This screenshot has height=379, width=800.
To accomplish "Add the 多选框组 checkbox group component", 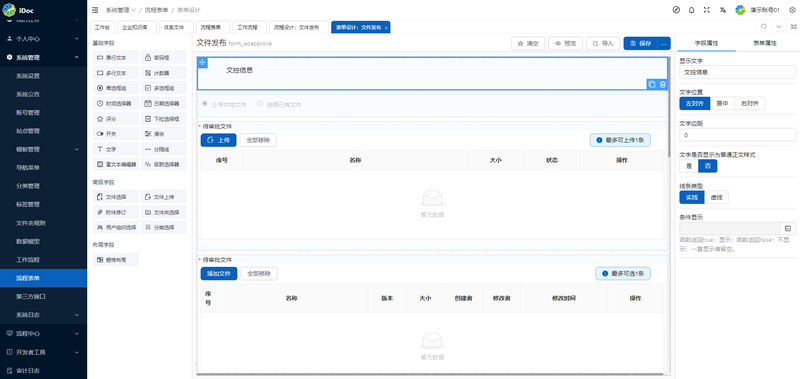I will click(163, 88).
